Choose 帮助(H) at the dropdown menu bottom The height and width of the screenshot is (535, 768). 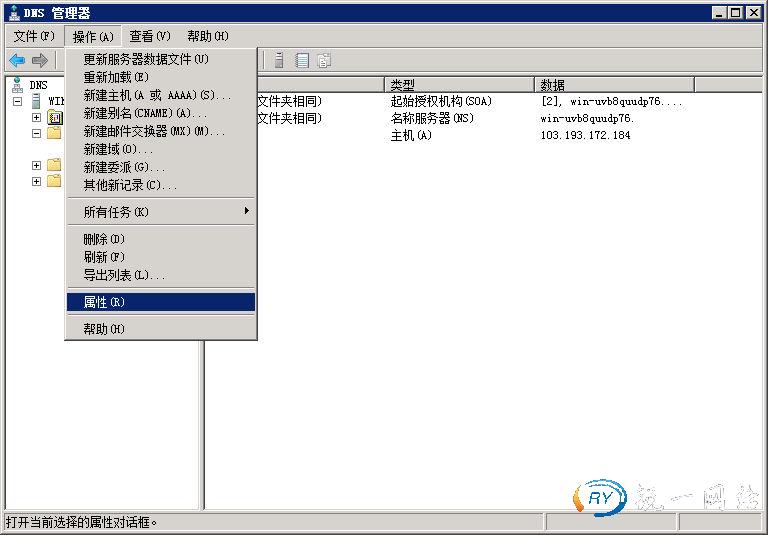pos(161,329)
